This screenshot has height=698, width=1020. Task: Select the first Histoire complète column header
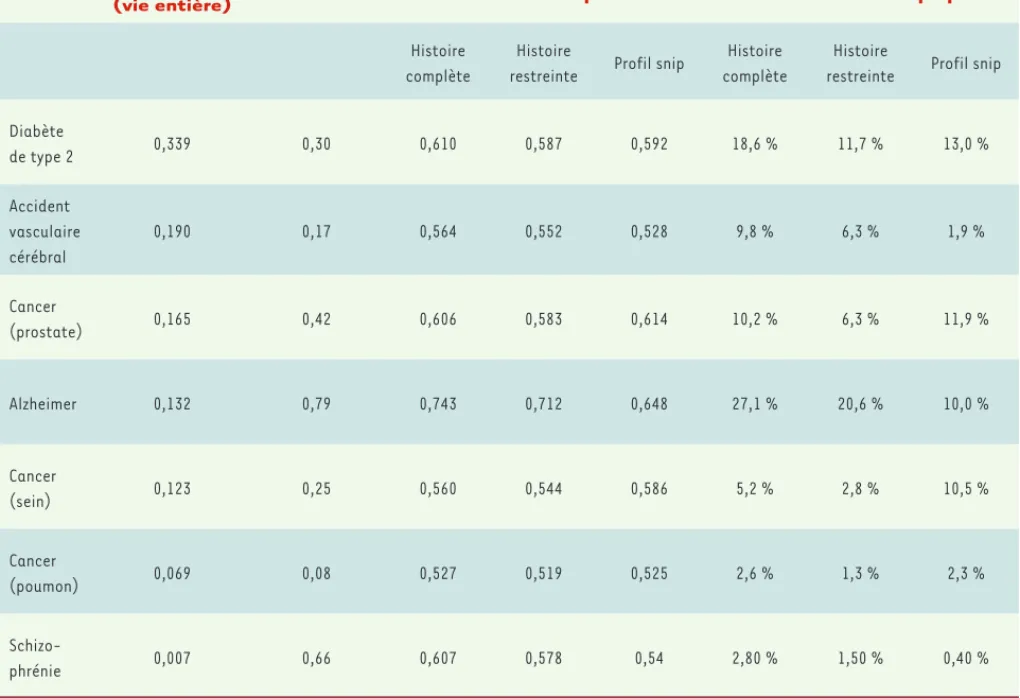coord(438,63)
